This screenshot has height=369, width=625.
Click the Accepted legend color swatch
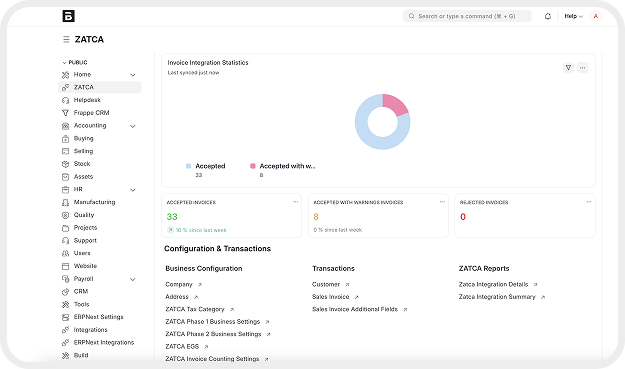[189, 166]
